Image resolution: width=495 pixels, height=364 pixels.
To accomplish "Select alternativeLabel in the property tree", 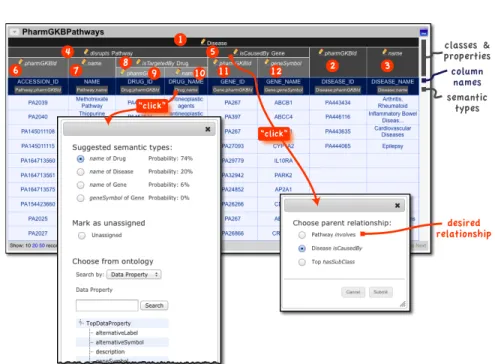I will (117, 333).
